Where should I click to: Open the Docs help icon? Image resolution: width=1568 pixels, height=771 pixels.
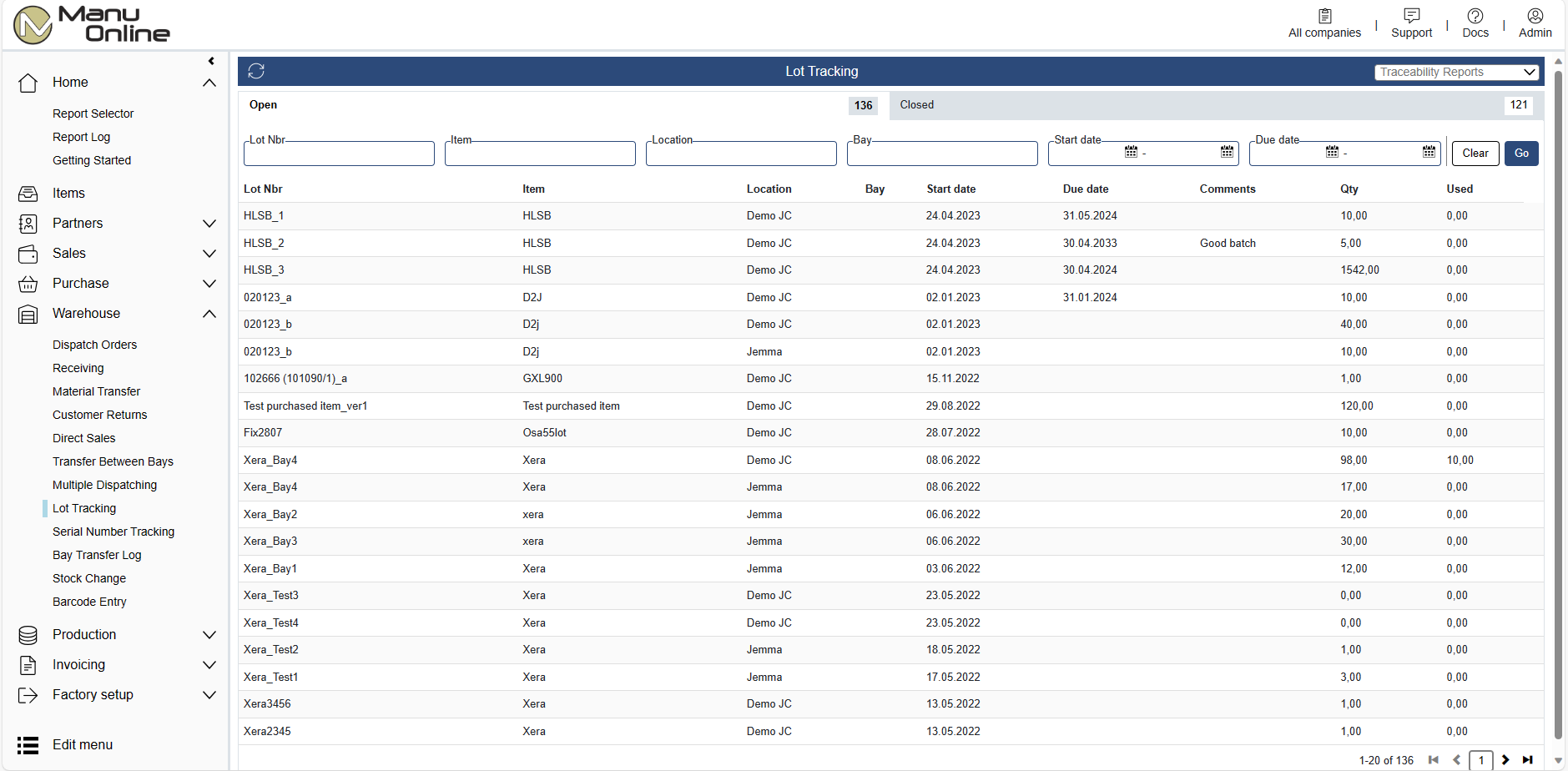coord(1475,16)
